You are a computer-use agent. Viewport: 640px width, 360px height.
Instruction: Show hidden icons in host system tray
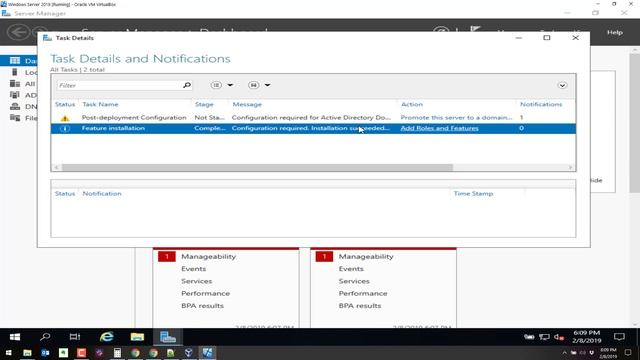point(564,353)
